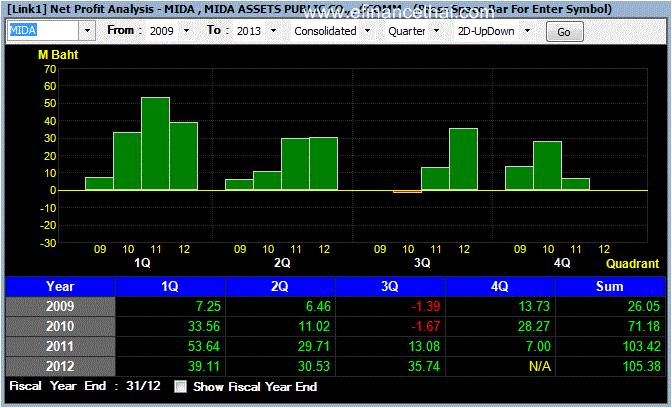Toggle the Show Fiscal Year End checkbox
The width and height of the screenshot is (672, 408).
[180, 387]
